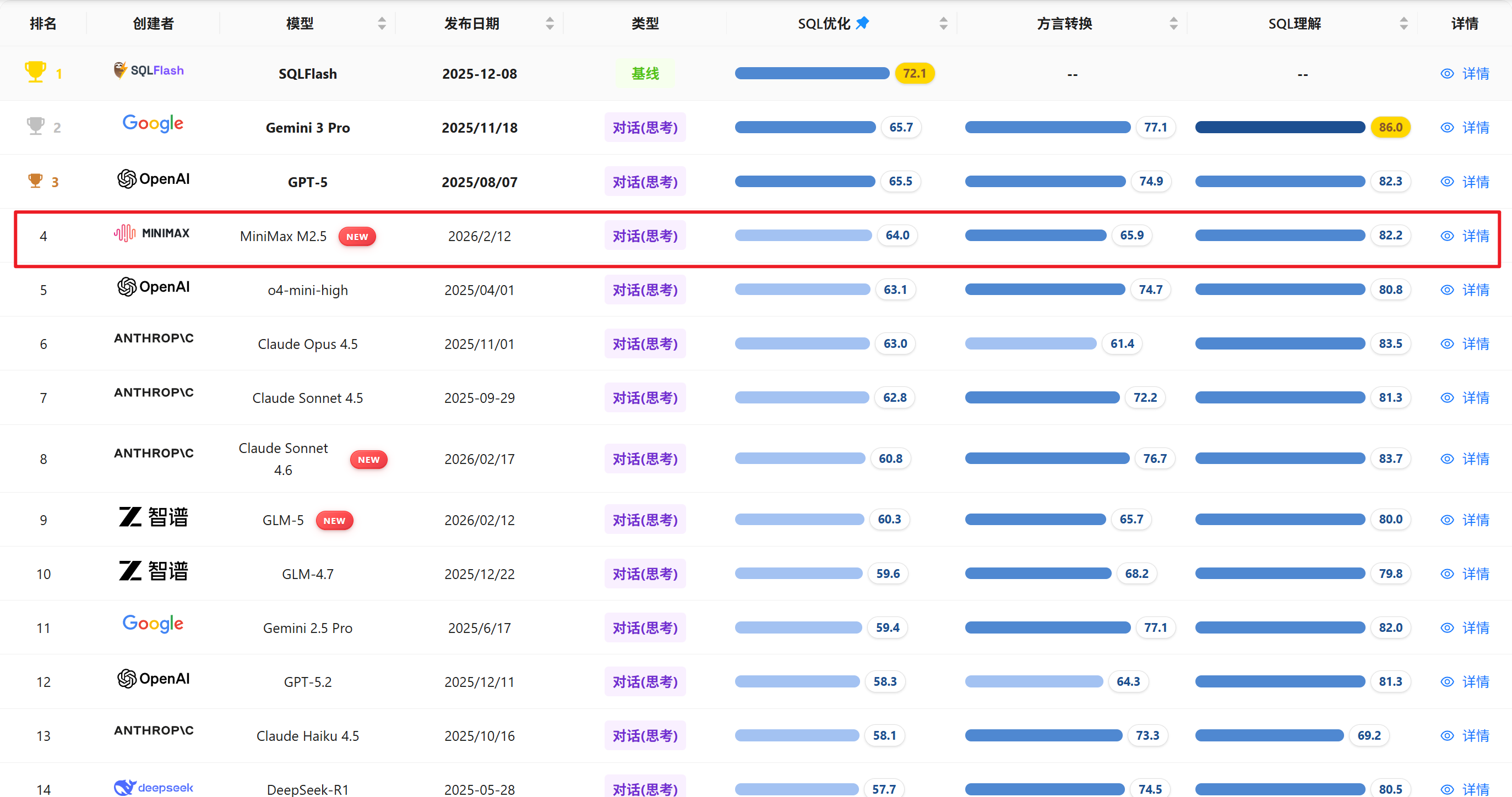Click the silver trophy icon beside Gemini 3 Pro
Image resolution: width=1512 pixels, height=797 pixels.
(35, 126)
